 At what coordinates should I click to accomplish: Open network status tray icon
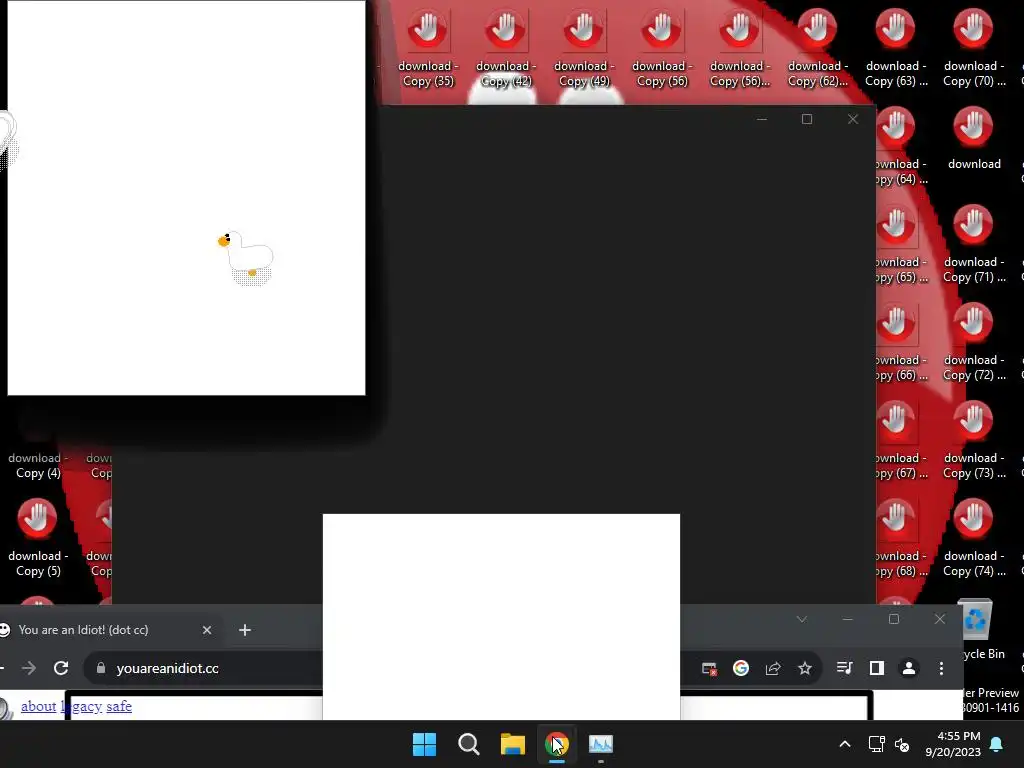[x=876, y=744]
